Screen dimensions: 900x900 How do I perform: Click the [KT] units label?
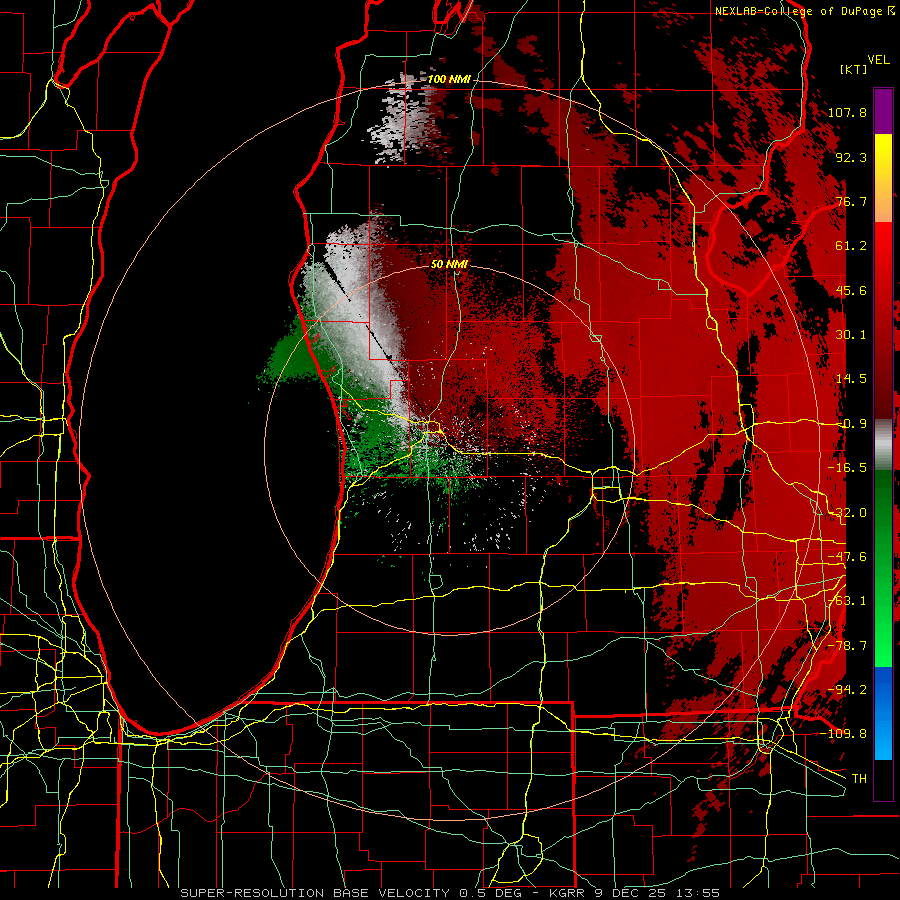click(854, 69)
